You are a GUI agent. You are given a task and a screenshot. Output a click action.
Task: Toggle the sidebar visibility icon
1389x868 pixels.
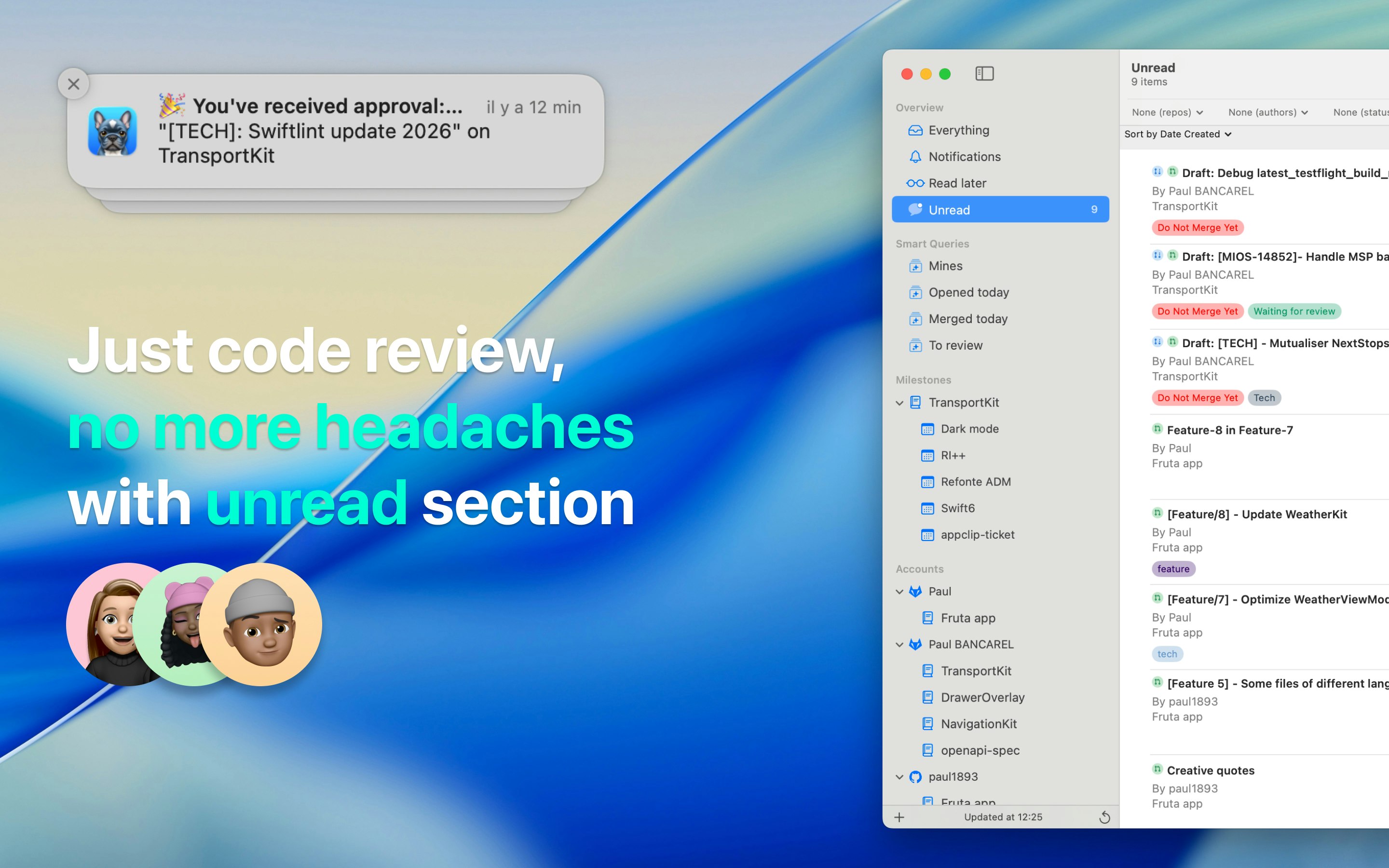[984, 73]
